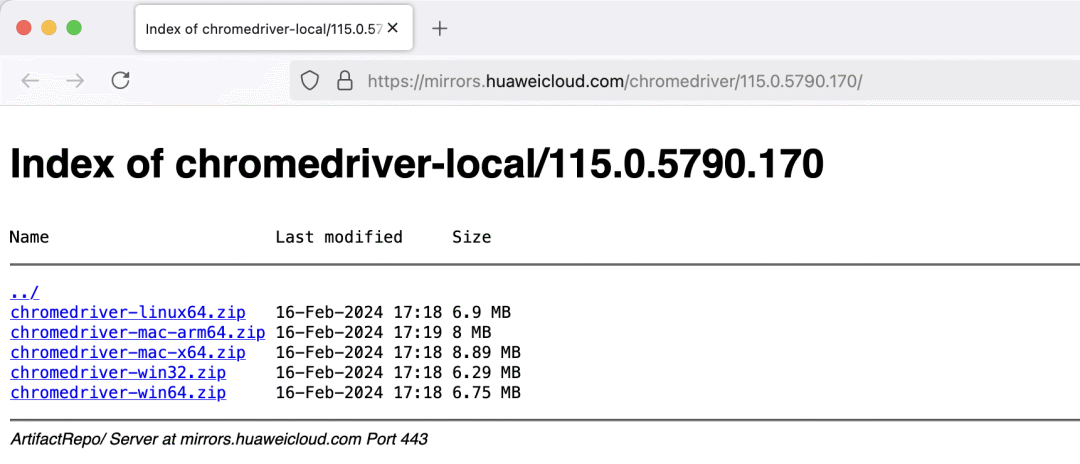Click the 6.9 MB size value
1080x464 pixels.
tap(481, 313)
